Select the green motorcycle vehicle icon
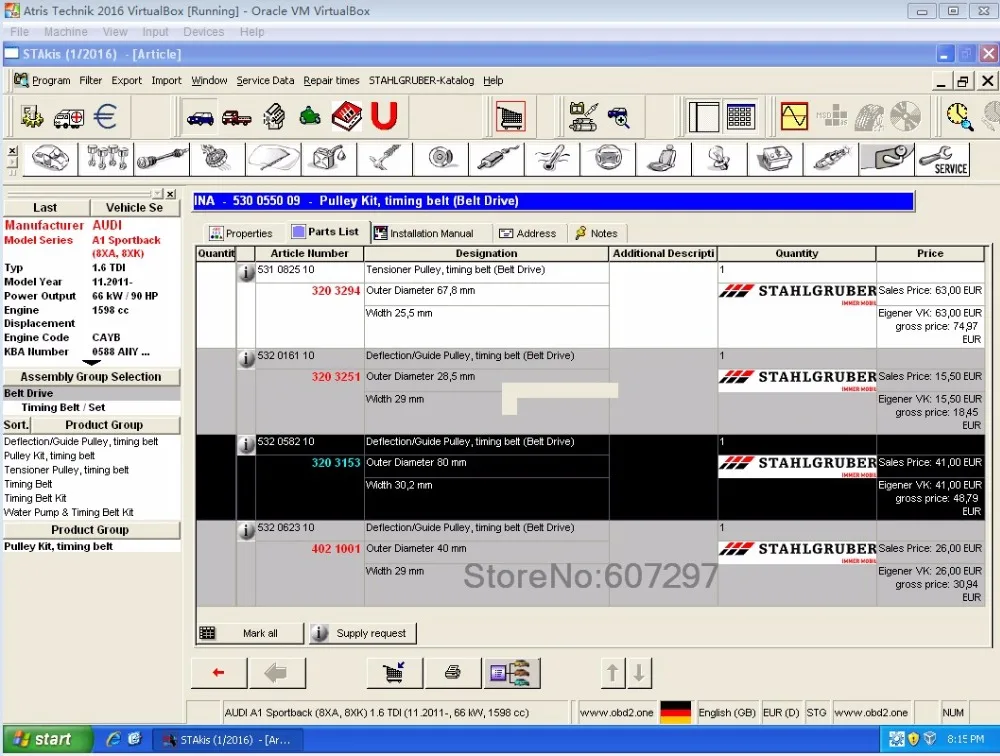The height and width of the screenshot is (756, 1000). click(310, 117)
